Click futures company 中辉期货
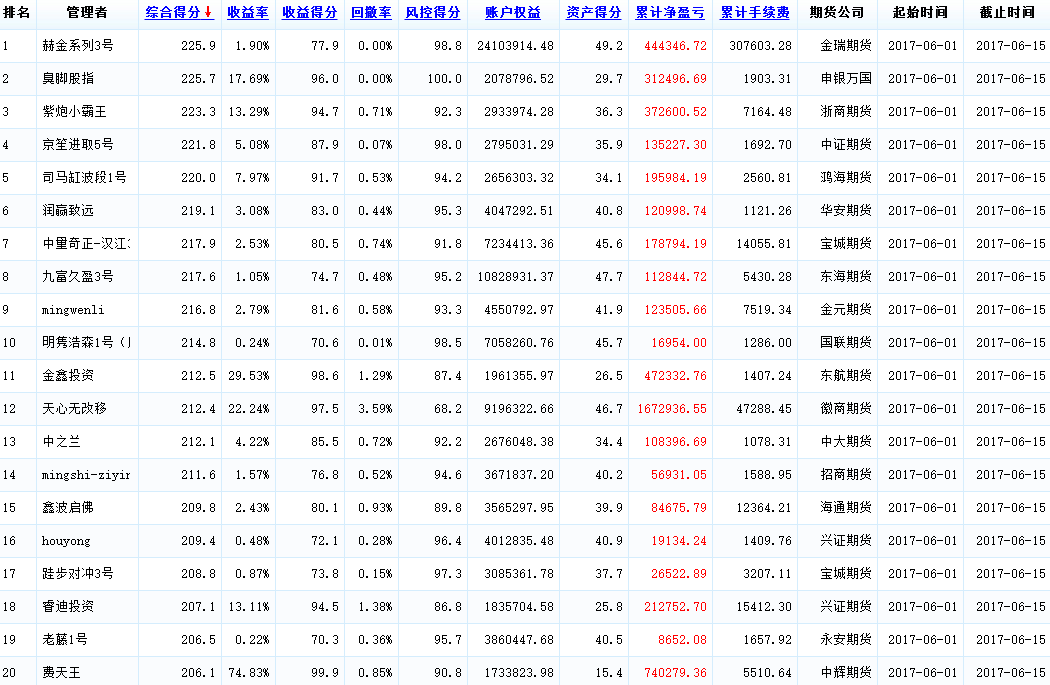This screenshot has width=1050, height=685. (x=846, y=672)
